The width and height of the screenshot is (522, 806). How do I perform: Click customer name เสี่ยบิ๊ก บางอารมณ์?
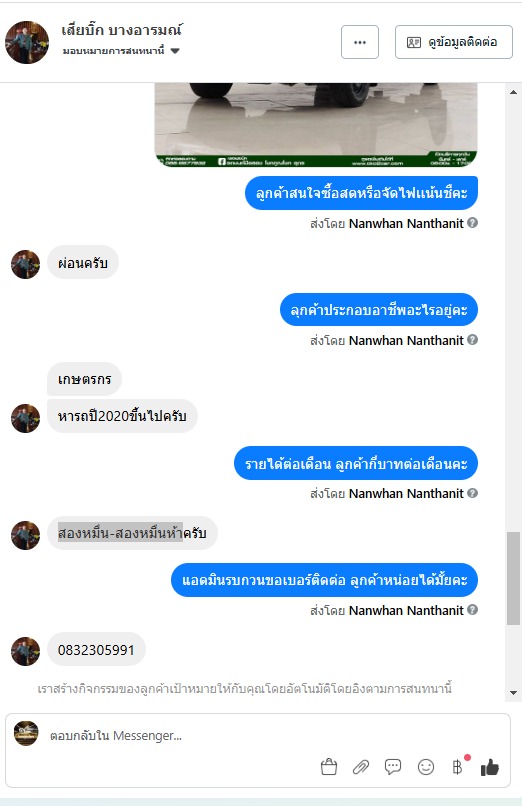[121, 30]
